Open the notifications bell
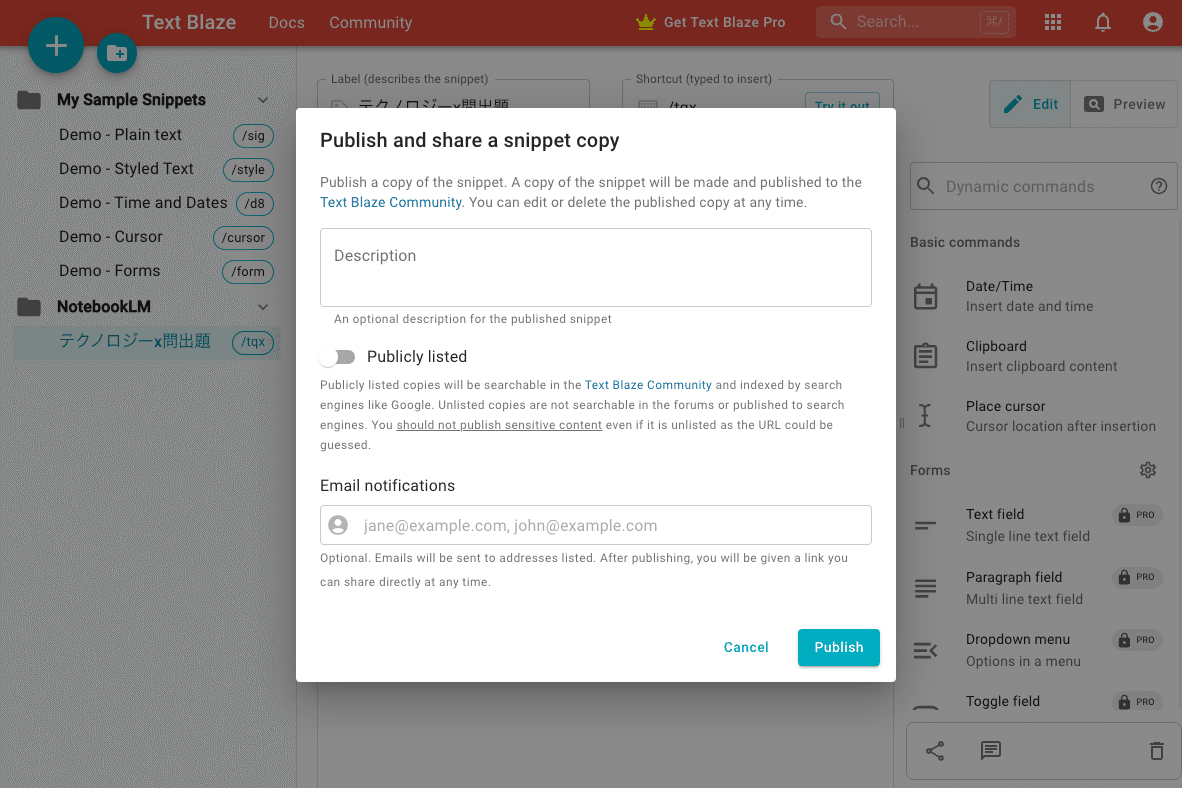The height and width of the screenshot is (788, 1182). click(1103, 22)
